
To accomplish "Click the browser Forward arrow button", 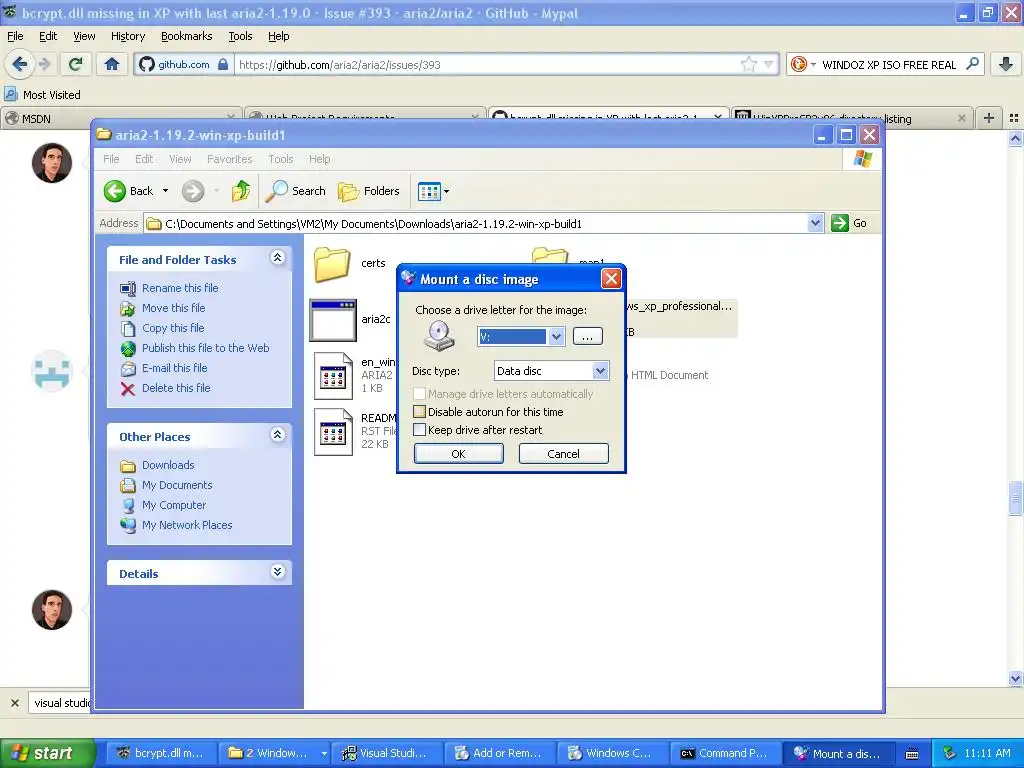I will click(x=45, y=64).
